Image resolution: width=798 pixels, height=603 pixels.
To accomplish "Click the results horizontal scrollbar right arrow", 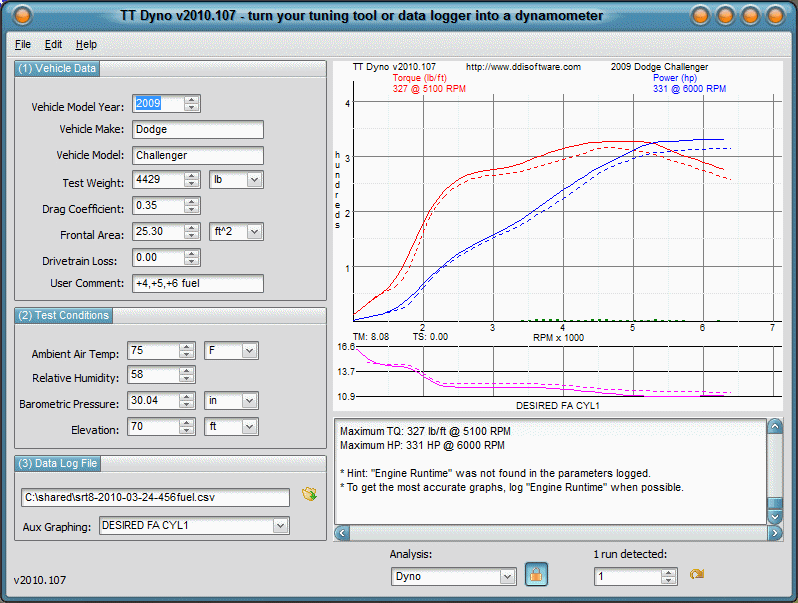I will [x=775, y=533].
